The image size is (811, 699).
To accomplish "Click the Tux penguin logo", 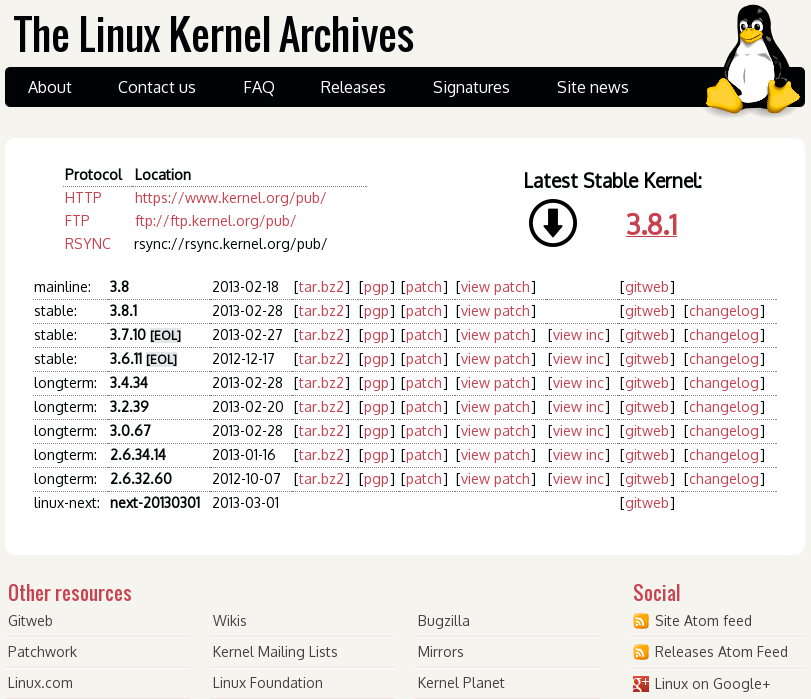I will (x=754, y=59).
